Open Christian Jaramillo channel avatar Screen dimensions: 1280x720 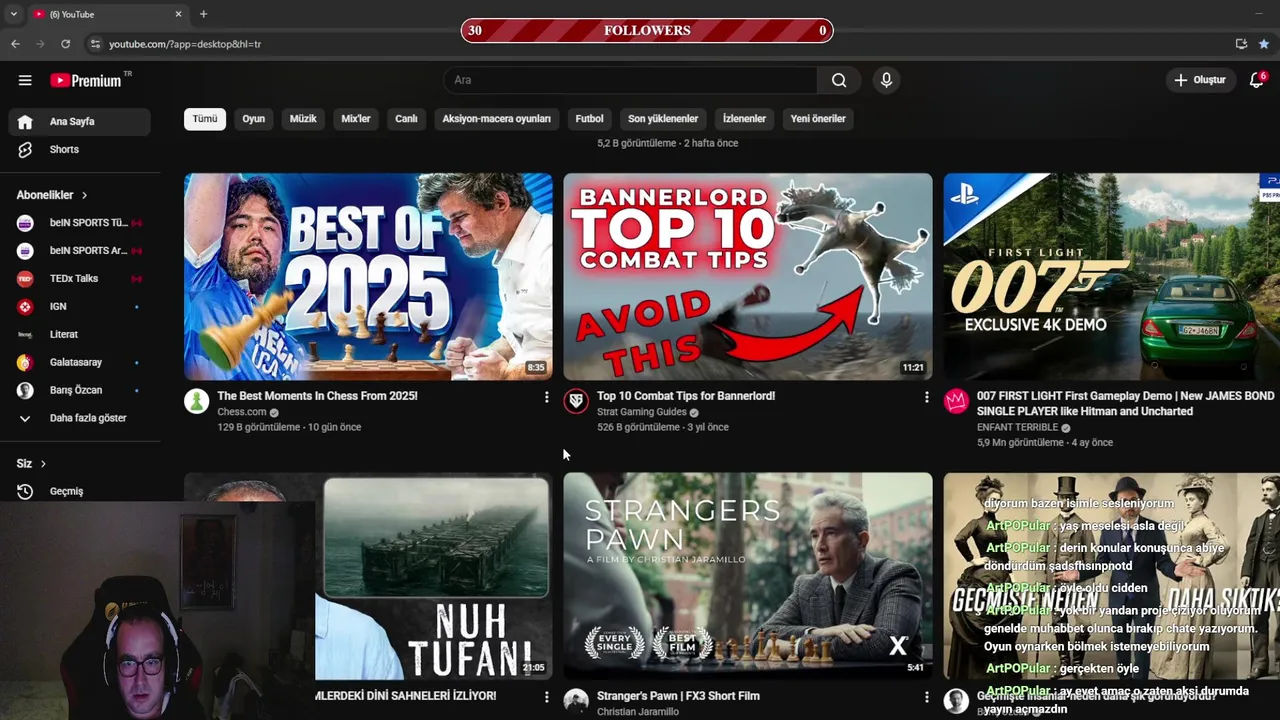pos(576,701)
